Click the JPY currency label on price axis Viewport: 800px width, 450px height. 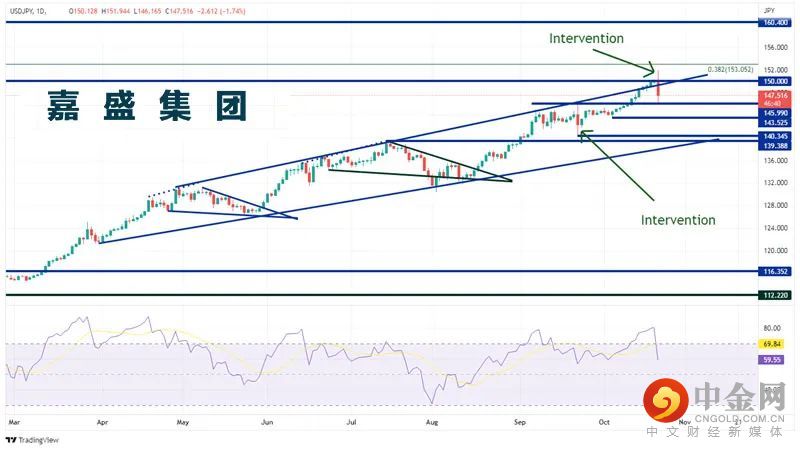(x=769, y=10)
